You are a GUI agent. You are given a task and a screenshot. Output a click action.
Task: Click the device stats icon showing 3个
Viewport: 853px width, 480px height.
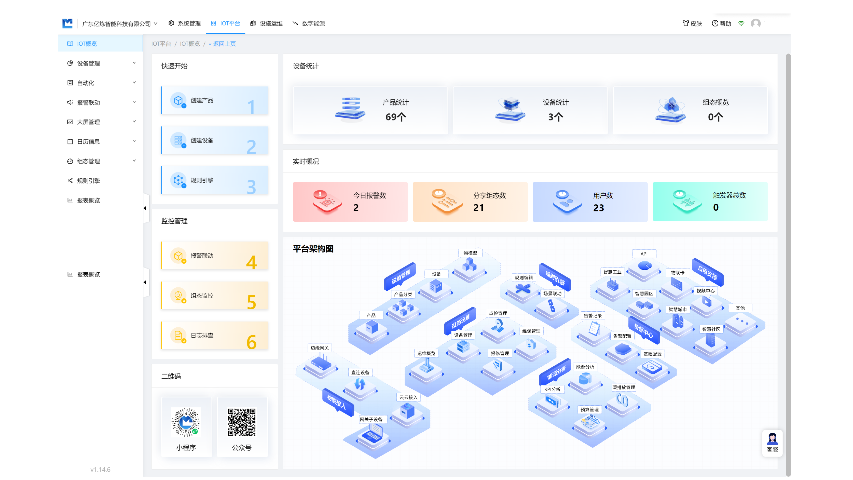tap(511, 108)
